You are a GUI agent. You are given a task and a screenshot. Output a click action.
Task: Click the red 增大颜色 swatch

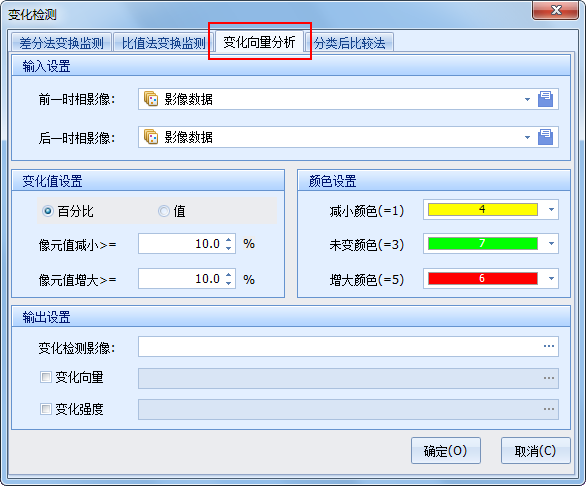pyautogui.click(x=482, y=279)
